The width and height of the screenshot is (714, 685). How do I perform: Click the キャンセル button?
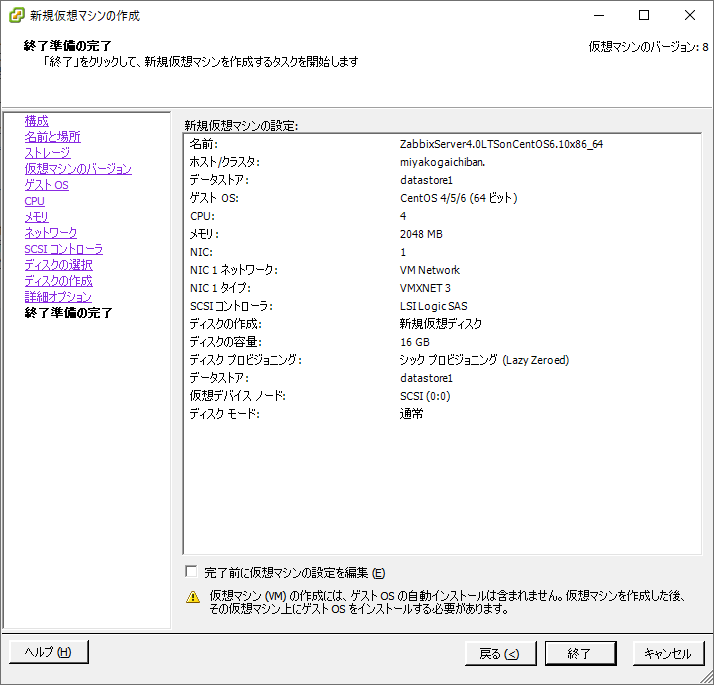click(x=668, y=654)
